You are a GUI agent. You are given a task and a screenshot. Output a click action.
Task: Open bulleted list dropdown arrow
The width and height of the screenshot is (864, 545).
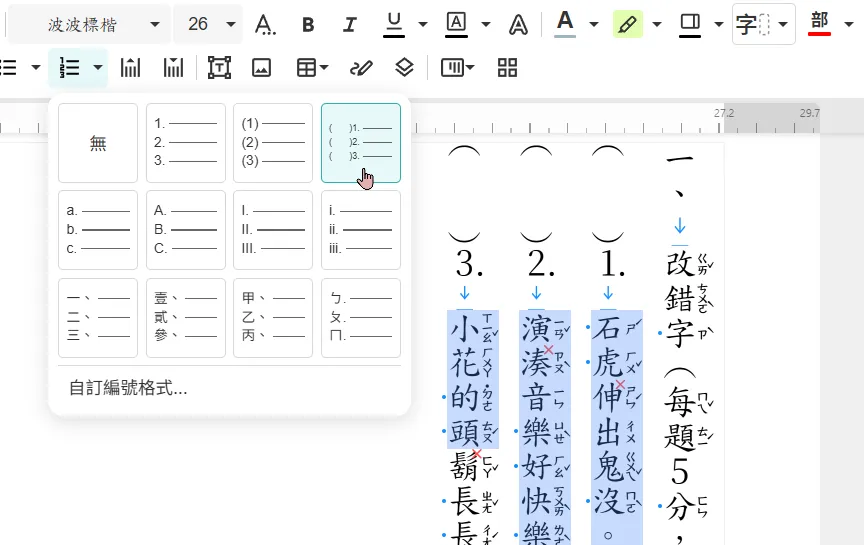coord(36,68)
